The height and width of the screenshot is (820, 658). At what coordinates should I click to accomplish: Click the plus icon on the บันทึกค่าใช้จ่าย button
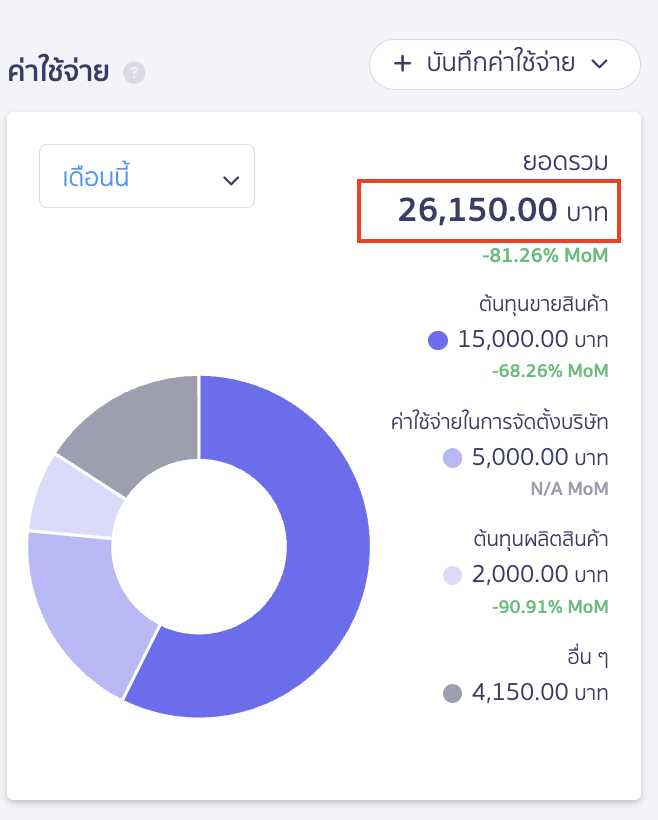pyautogui.click(x=399, y=64)
